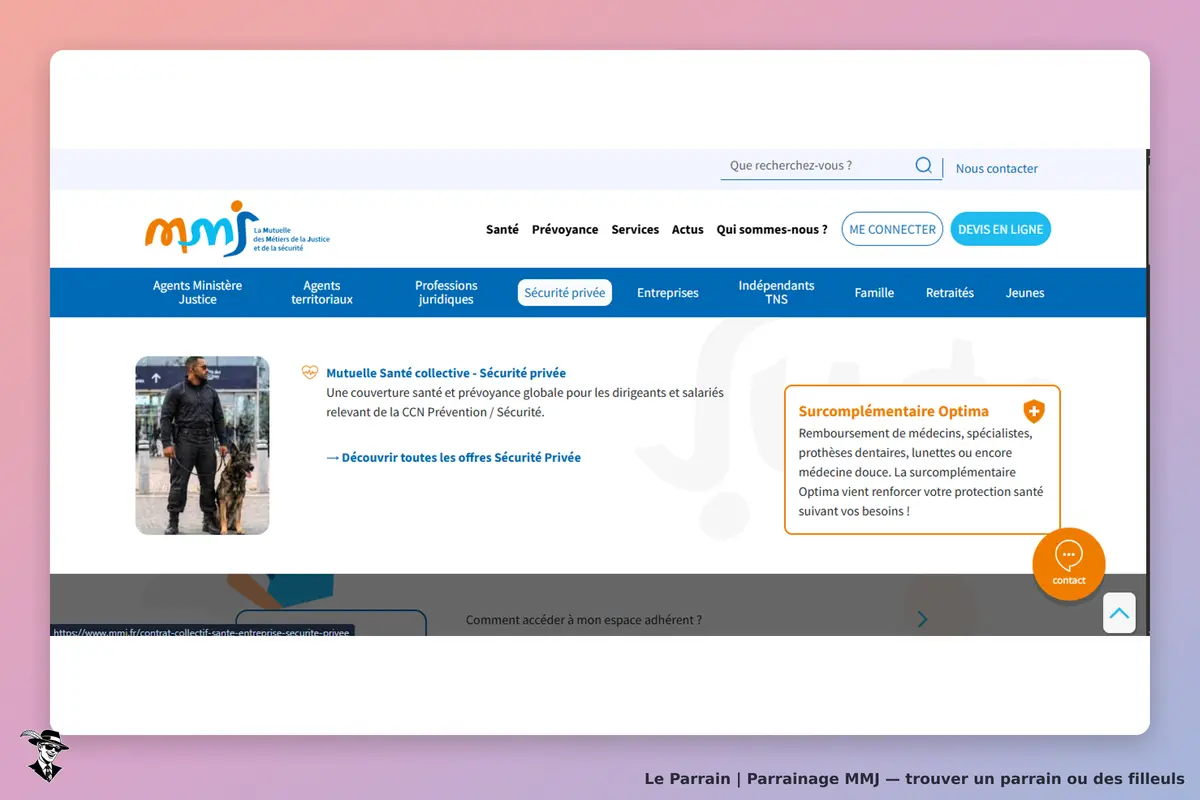
Task: Click the scroll-to-top arrow button
Action: (1119, 613)
